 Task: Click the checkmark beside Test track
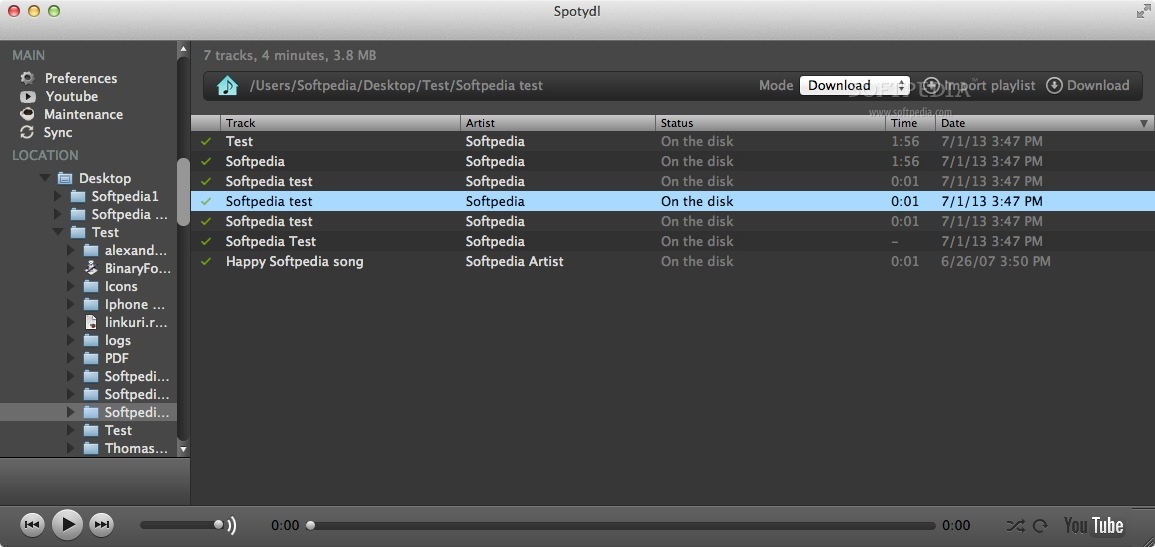tap(206, 141)
